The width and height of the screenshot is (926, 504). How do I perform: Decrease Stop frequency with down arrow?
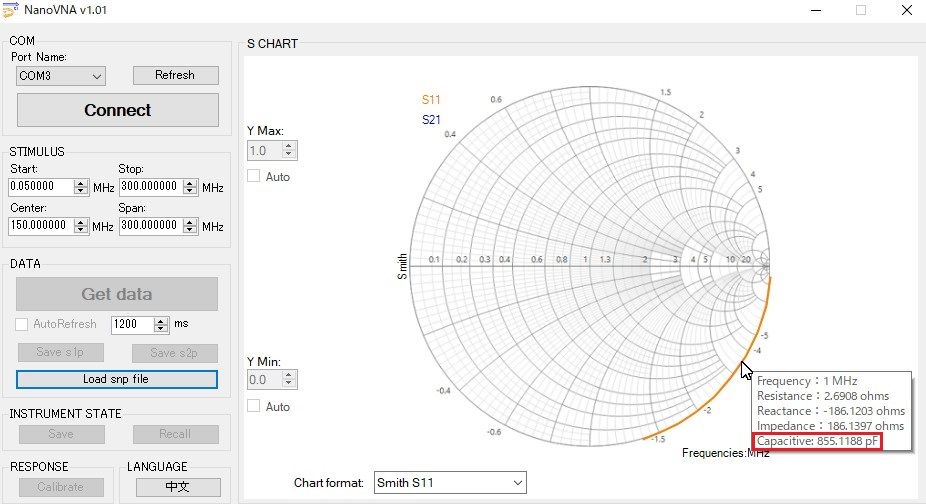tap(190, 191)
